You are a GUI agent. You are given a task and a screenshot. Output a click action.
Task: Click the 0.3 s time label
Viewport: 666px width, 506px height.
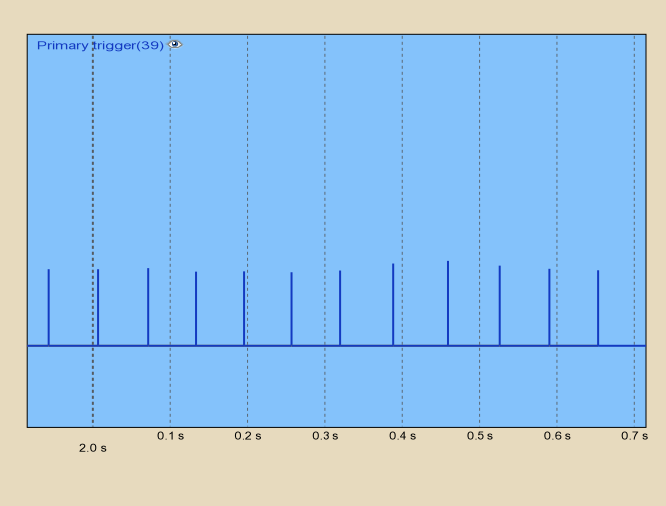tap(324, 436)
